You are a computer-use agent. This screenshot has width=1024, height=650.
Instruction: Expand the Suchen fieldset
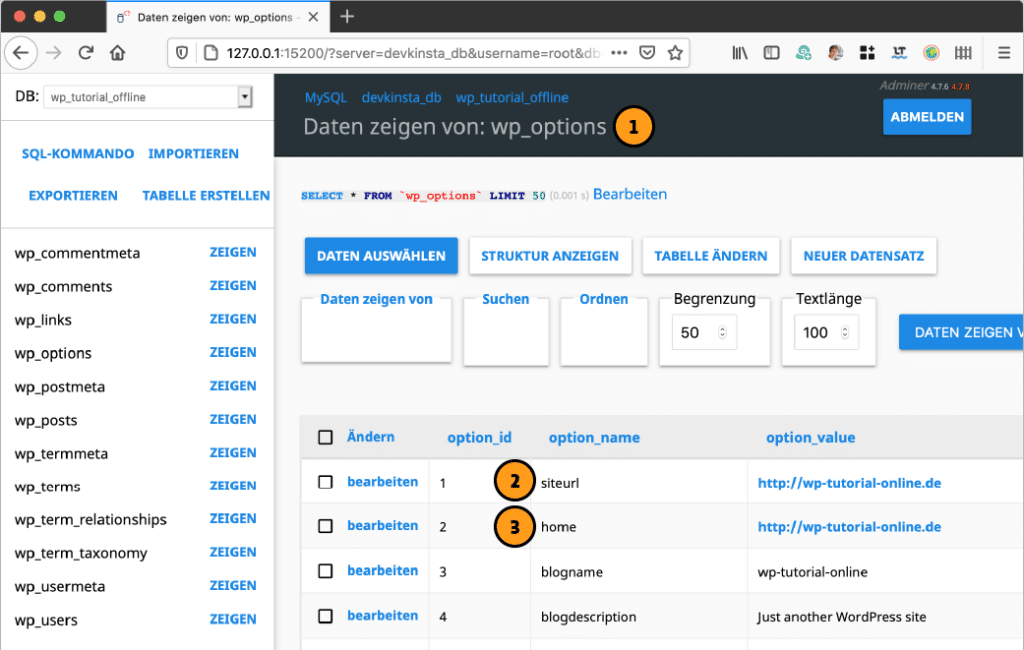pyautogui.click(x=505, y=299)
